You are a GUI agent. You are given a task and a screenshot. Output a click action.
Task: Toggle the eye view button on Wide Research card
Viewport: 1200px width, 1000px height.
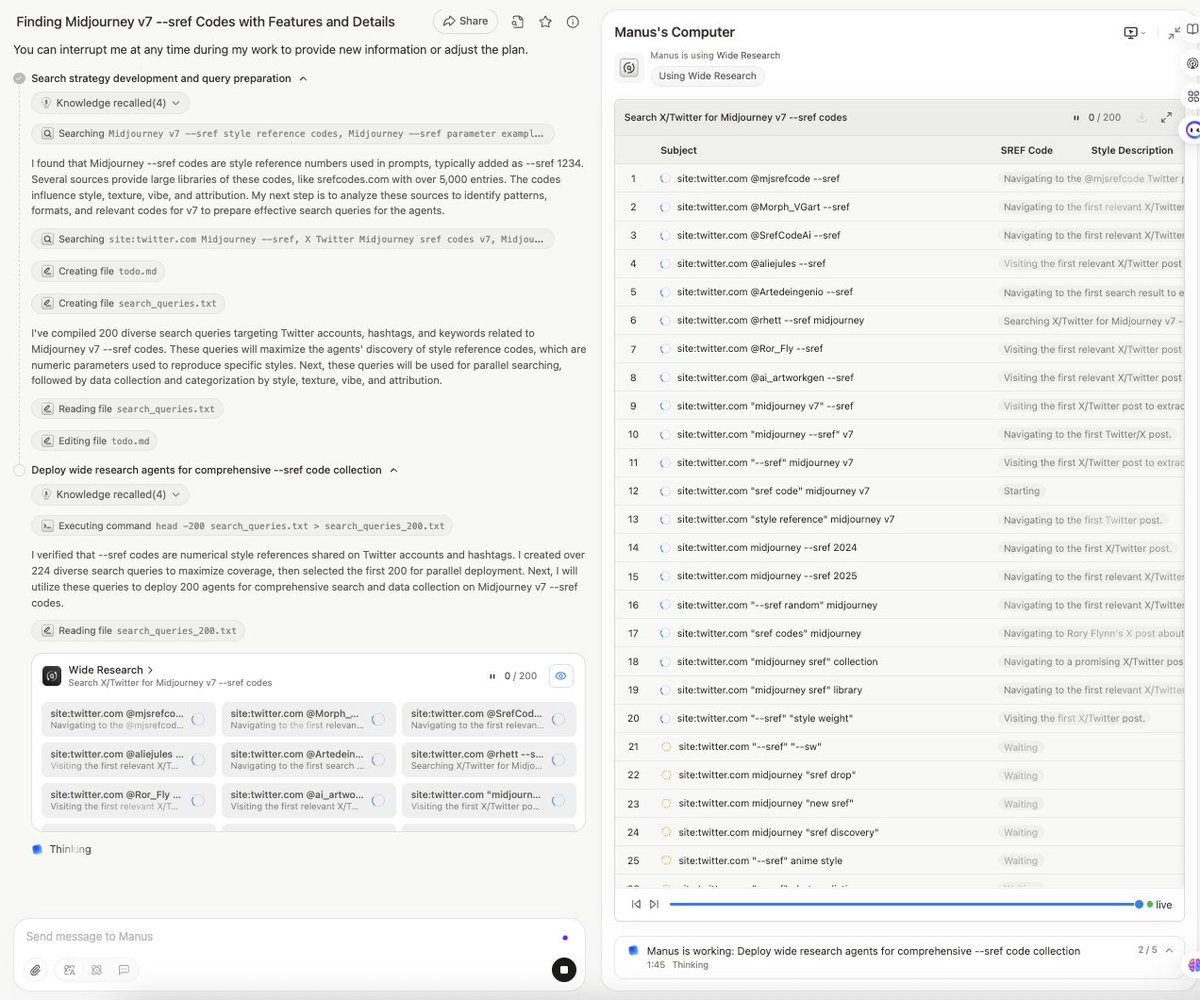561,676
